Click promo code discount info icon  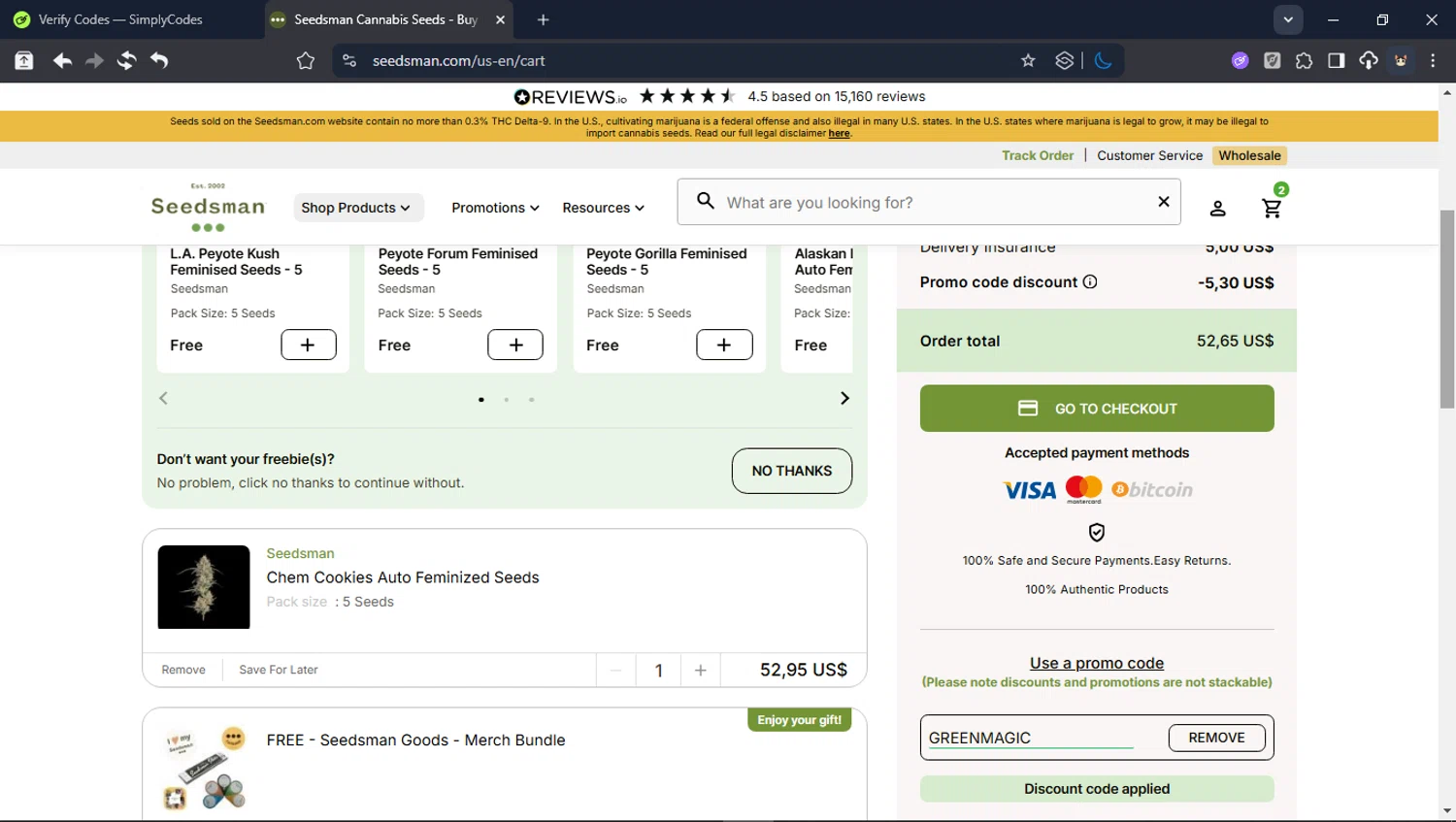point(1090,281)
